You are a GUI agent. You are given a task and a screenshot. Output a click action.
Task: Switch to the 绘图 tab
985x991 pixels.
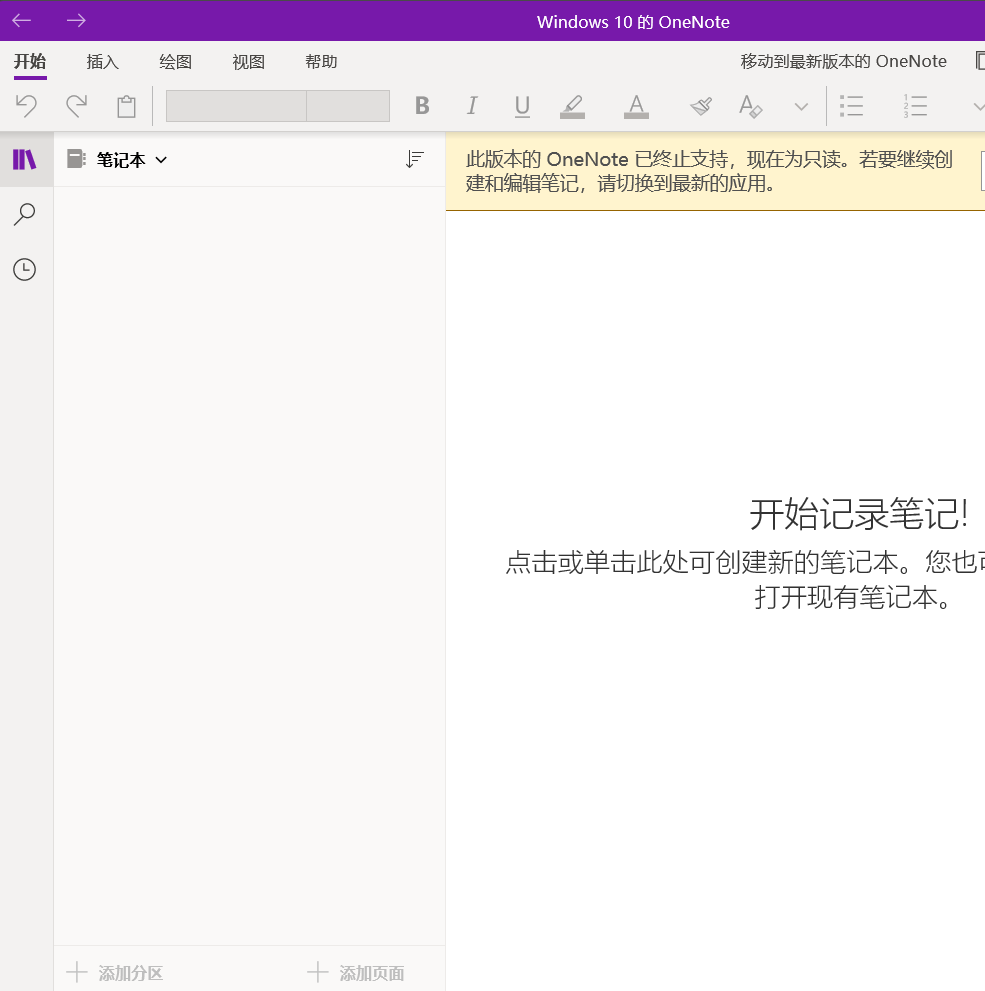tap(175, 61)
